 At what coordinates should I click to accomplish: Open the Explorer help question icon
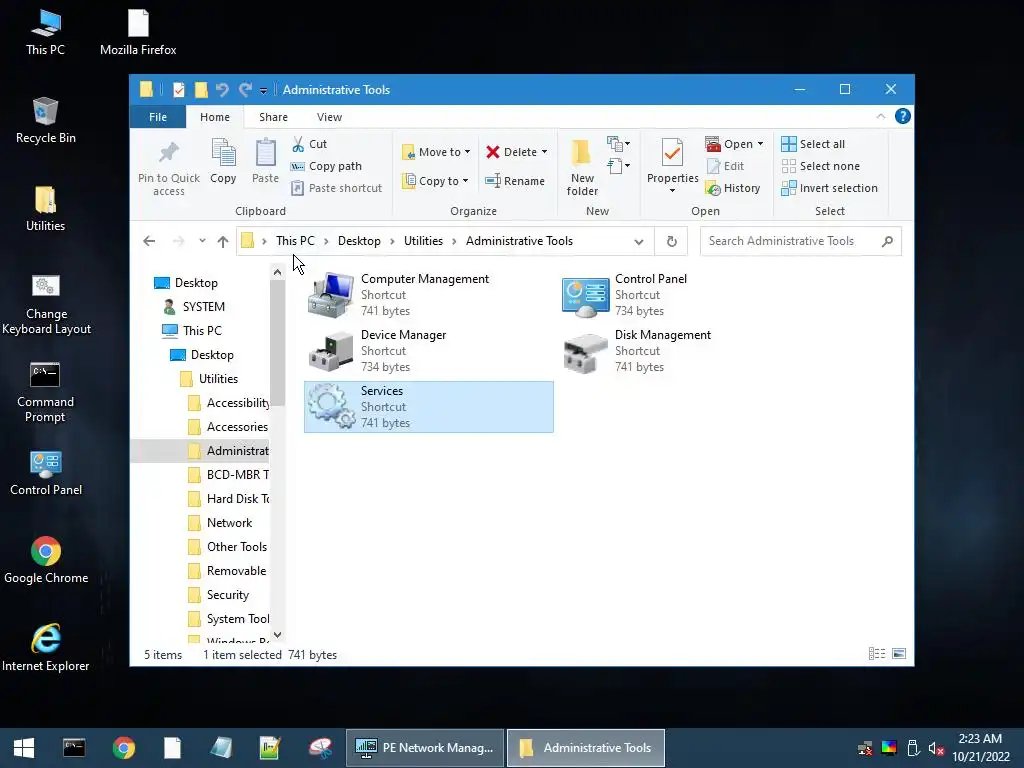tap(903, 116)
